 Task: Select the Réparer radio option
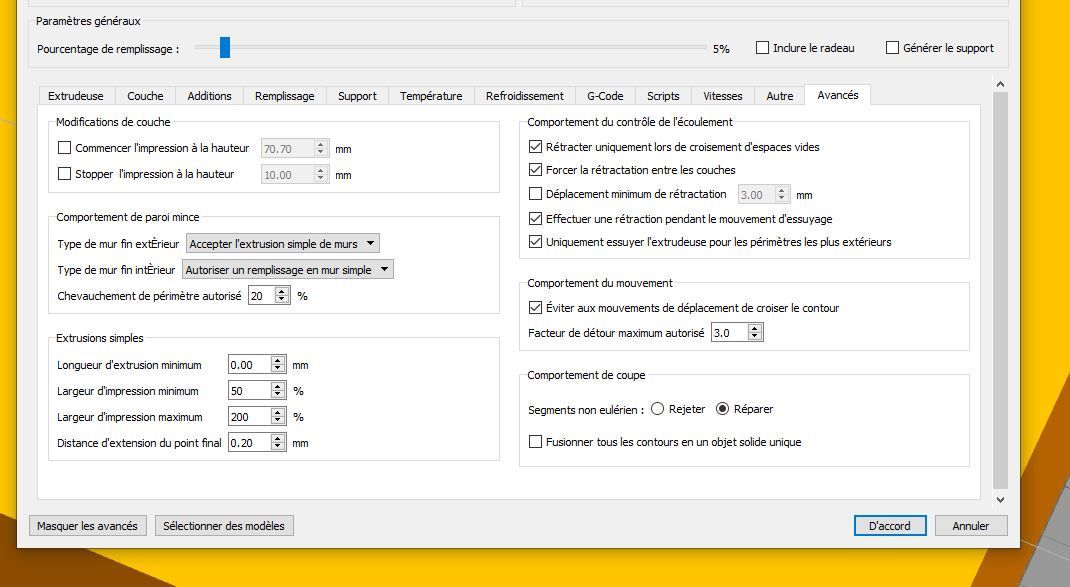click(722, 409)
